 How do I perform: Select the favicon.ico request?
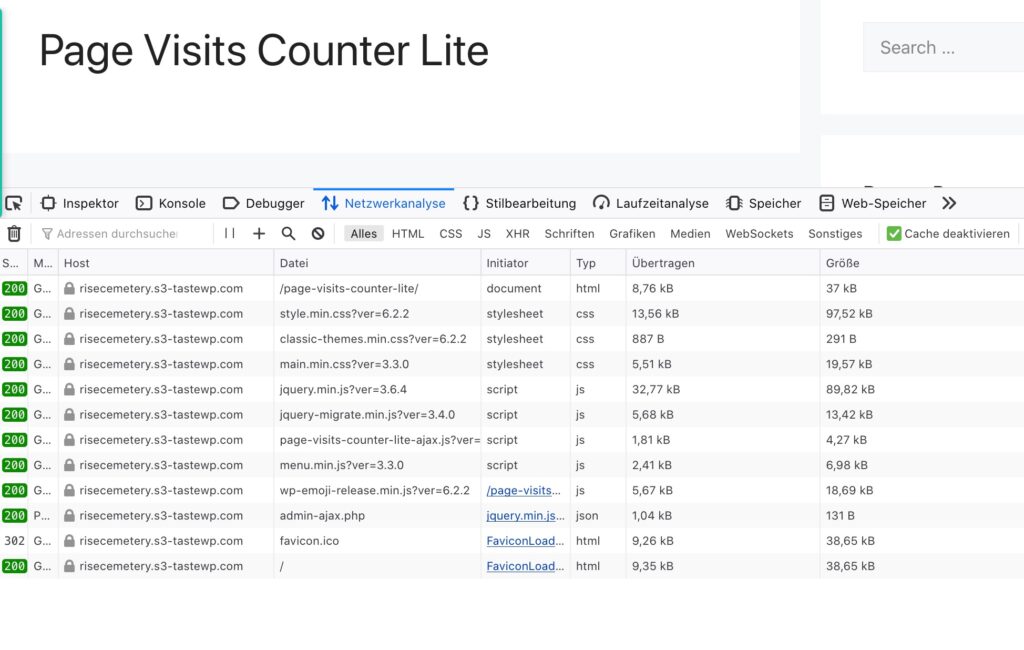pos(512,541)
